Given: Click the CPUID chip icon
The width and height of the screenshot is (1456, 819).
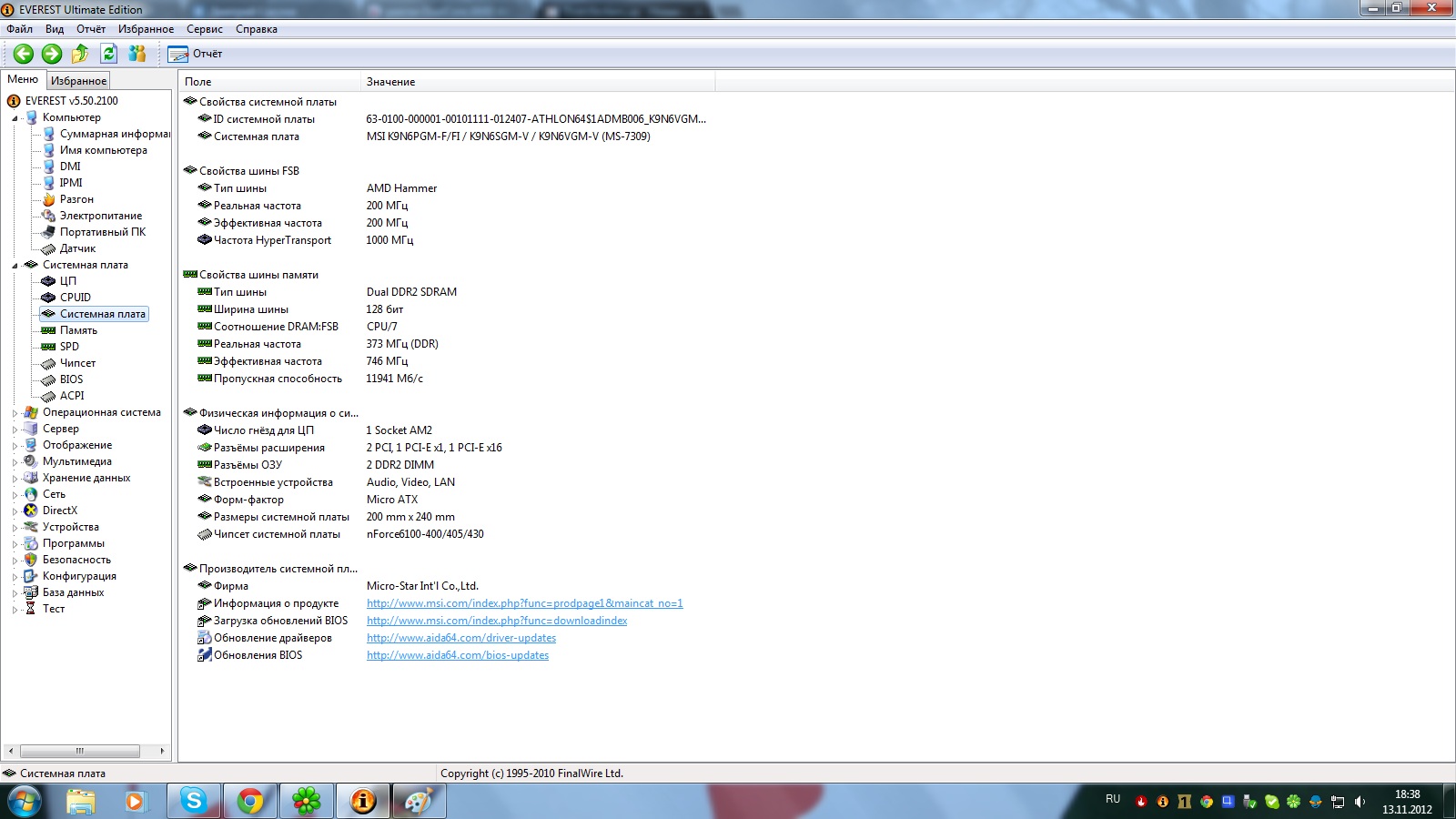Looking at the screenshot, I should pos(49,298).
